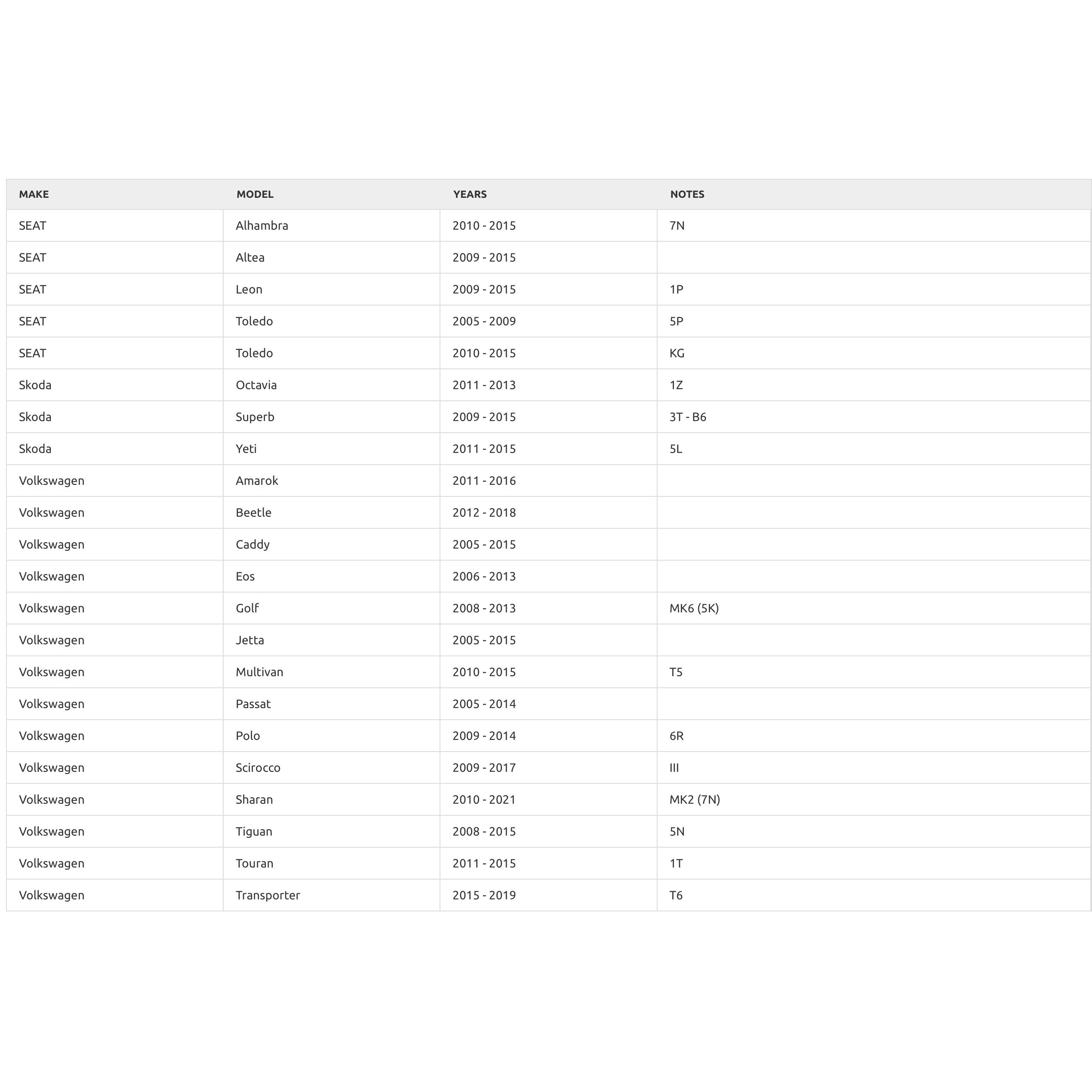Select the 2005 - 2009 years cell
The height and width of the screenshot is (1092, 1092).
click(x=484, y=321)
